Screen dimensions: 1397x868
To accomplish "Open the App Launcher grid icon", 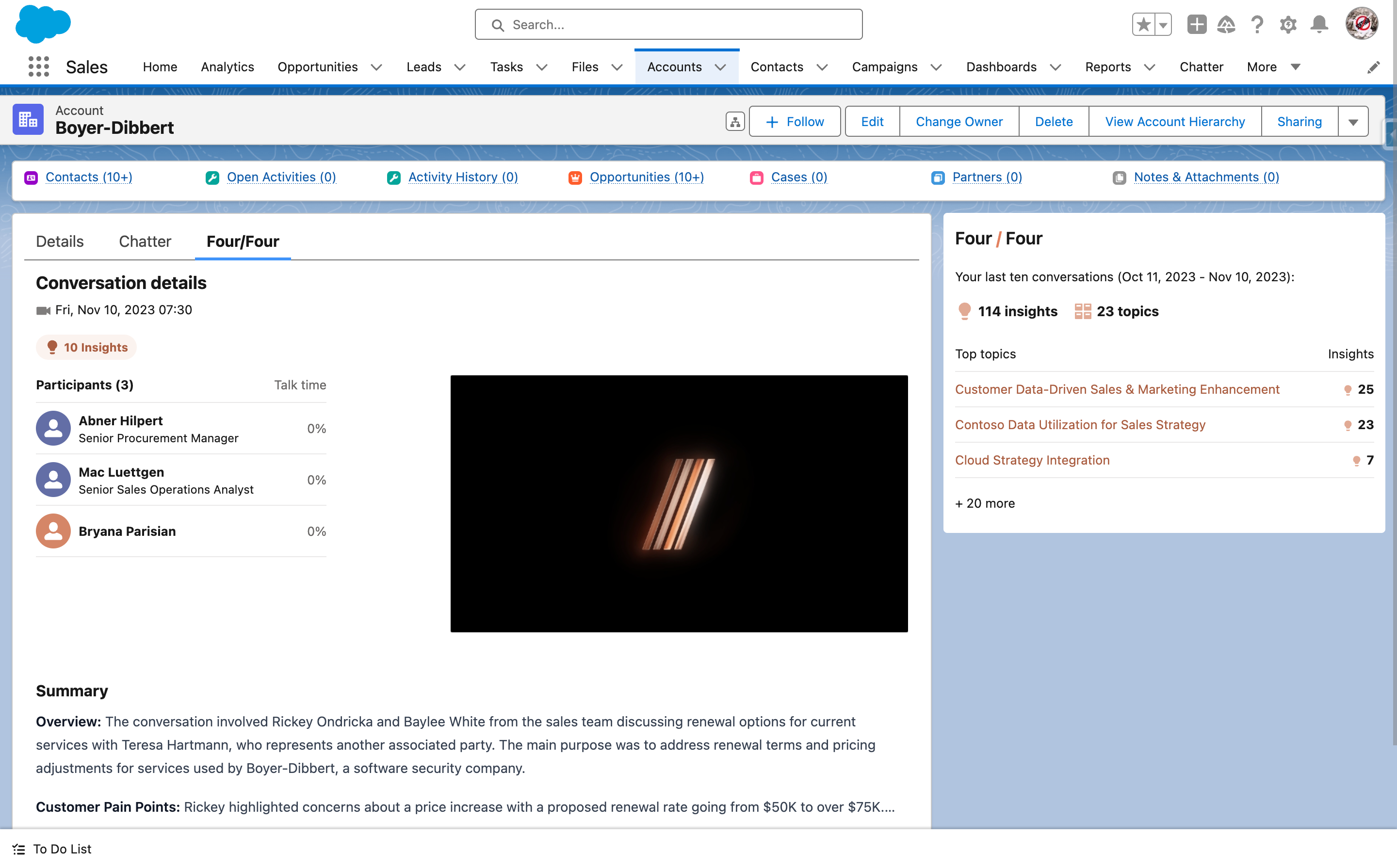I will pos(38,66).
